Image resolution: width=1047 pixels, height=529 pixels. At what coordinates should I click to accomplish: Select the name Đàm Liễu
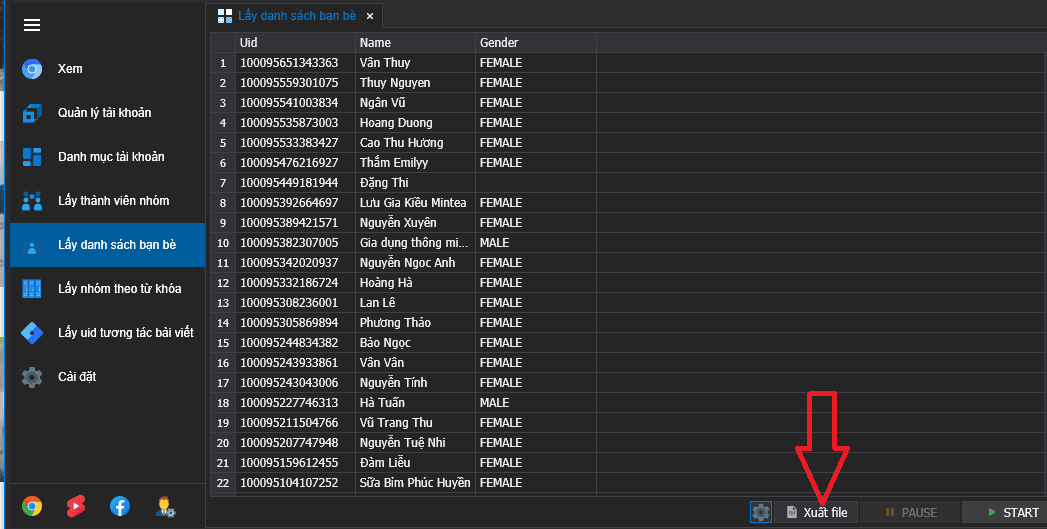[x=385, y=464]
